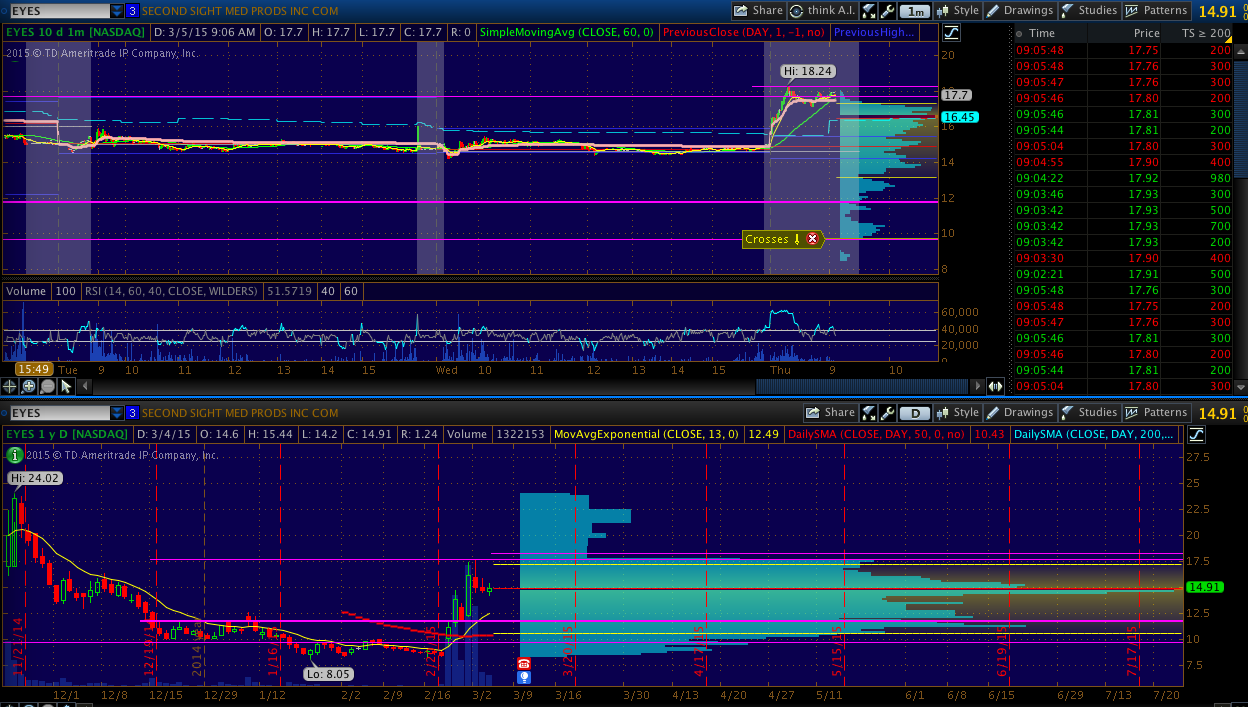
Task: Open chart settings wrench in top chart
Action: [x=886, y=11]
